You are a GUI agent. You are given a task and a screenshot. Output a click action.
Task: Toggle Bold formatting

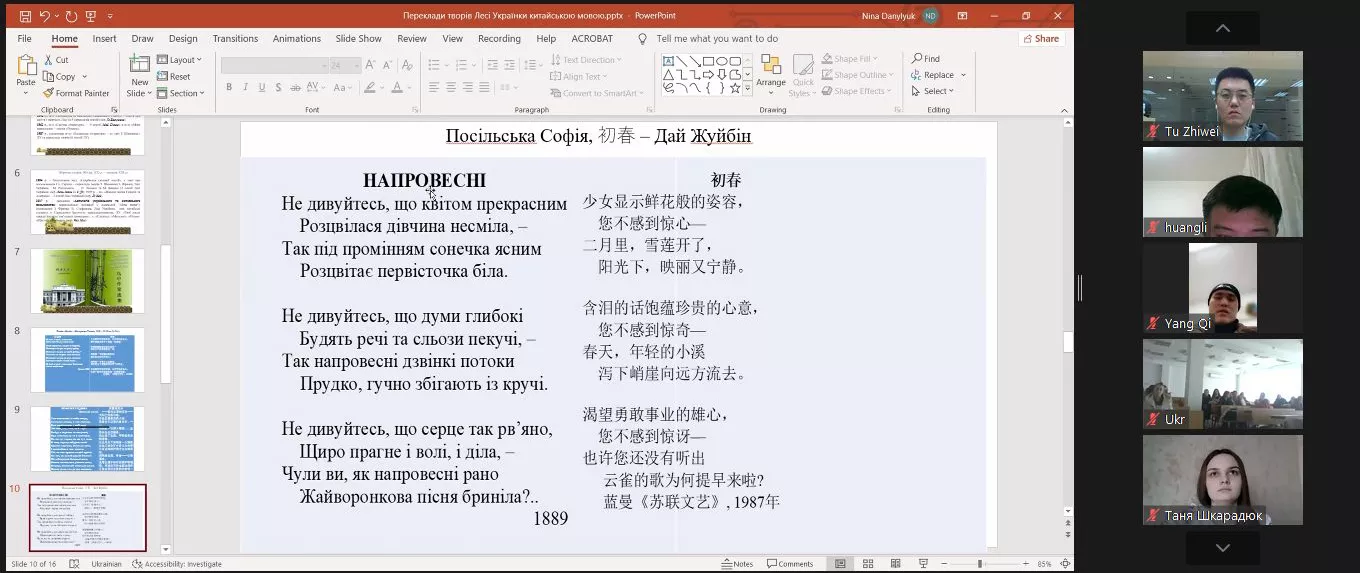click(x=229, y=87)
